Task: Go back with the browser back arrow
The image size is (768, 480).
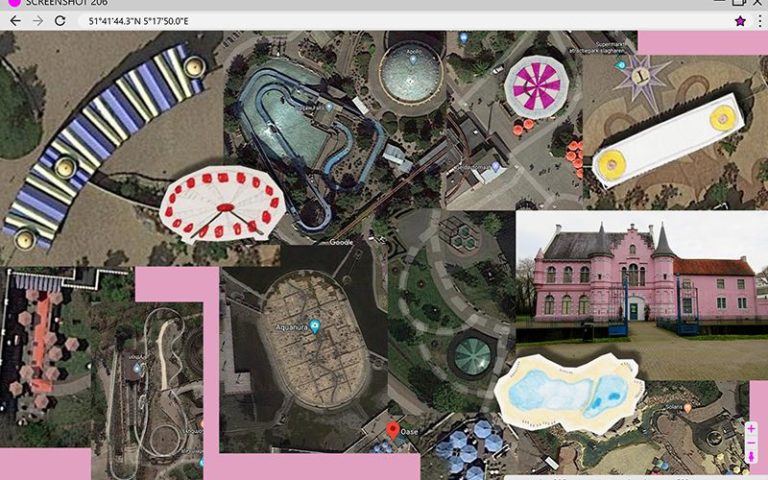Action: [15, 21]
